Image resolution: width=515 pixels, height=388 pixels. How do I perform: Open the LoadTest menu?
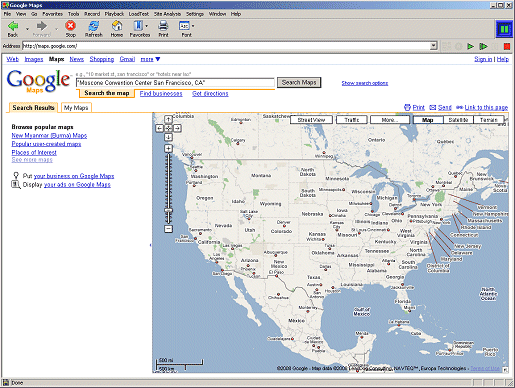tap(139, 14)
